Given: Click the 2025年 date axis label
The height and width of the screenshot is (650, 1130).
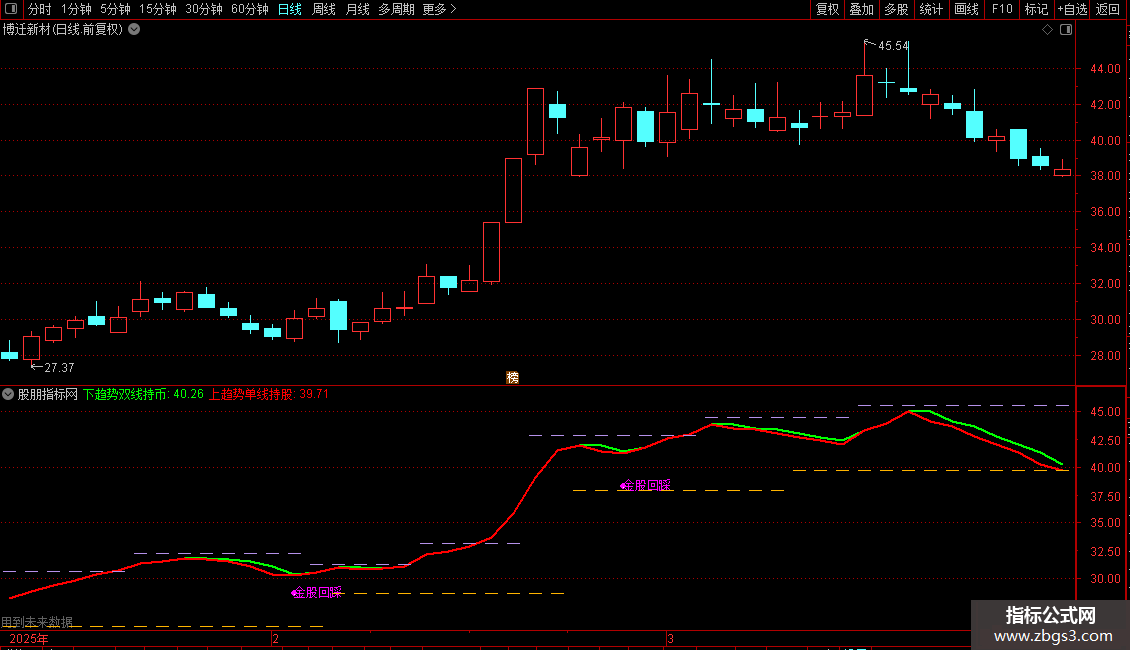Looking at the screenshot, I should 29,639.
